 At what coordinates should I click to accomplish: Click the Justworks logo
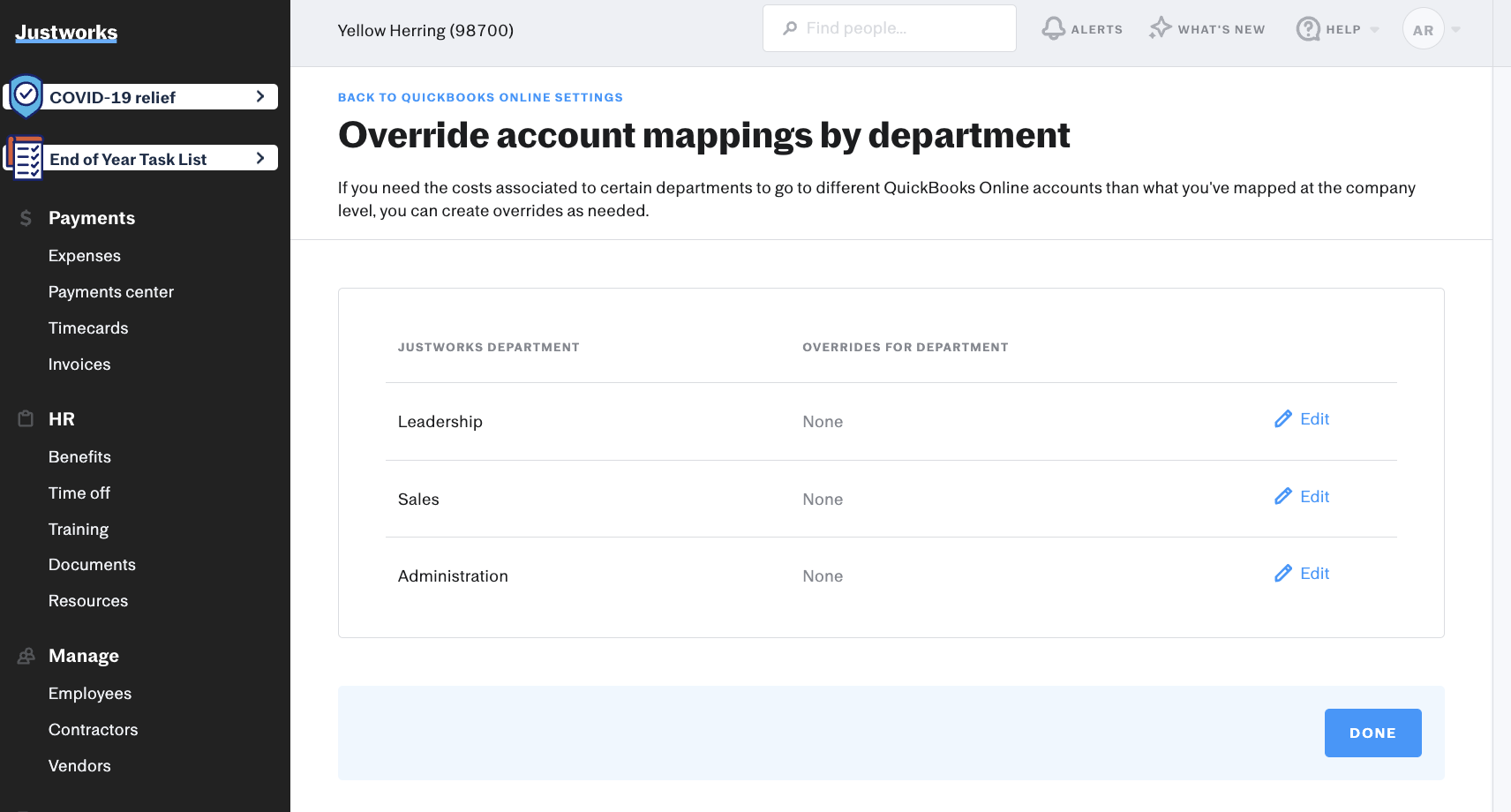pyautogui.click(x=66, y=33)
